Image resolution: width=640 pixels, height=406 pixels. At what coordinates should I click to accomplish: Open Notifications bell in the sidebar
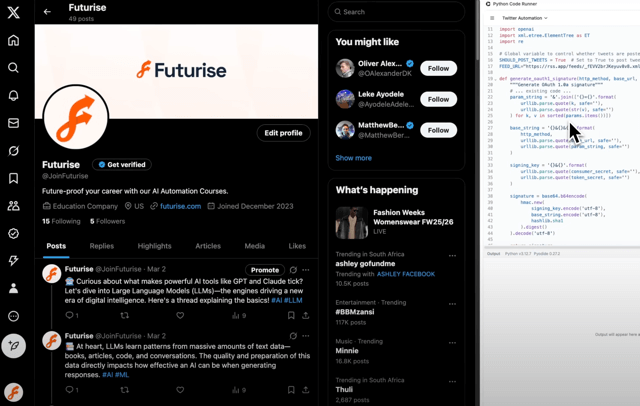click(x=14, y=96)
